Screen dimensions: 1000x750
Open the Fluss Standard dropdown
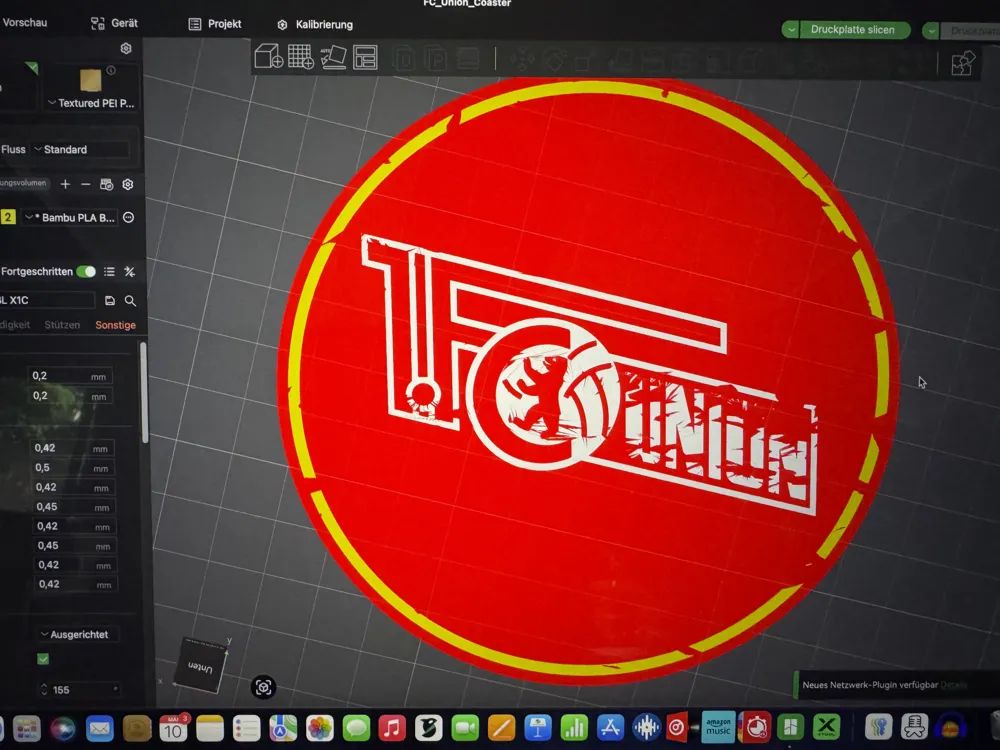click(80, 149)
